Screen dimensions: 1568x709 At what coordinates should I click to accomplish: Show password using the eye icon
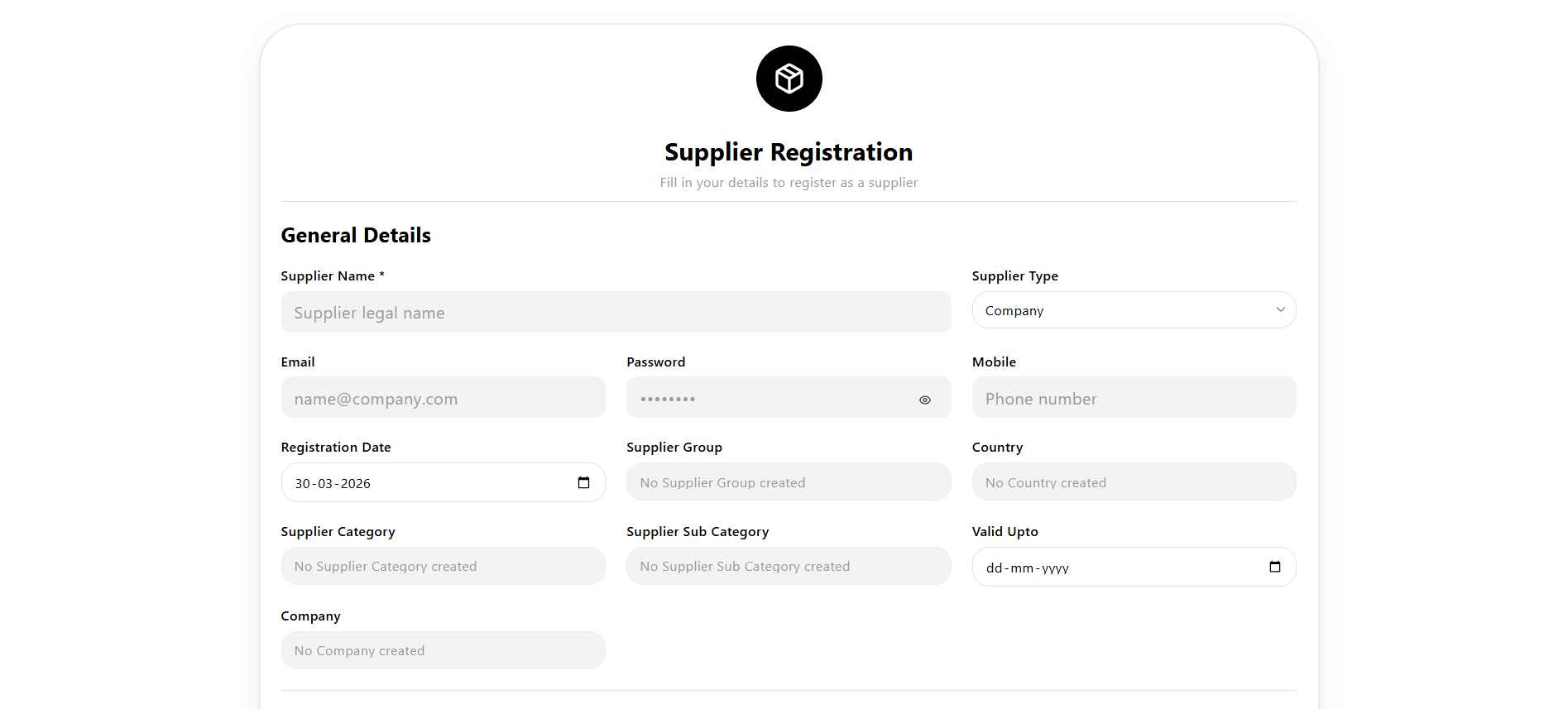[925, 400]
